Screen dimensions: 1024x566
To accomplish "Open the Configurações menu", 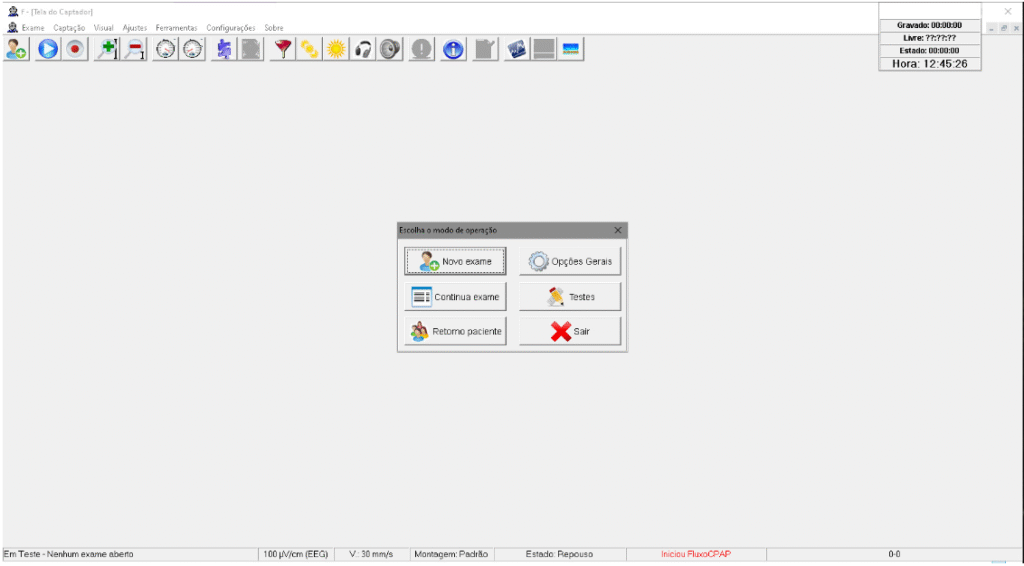I will [x=230, y=28].
